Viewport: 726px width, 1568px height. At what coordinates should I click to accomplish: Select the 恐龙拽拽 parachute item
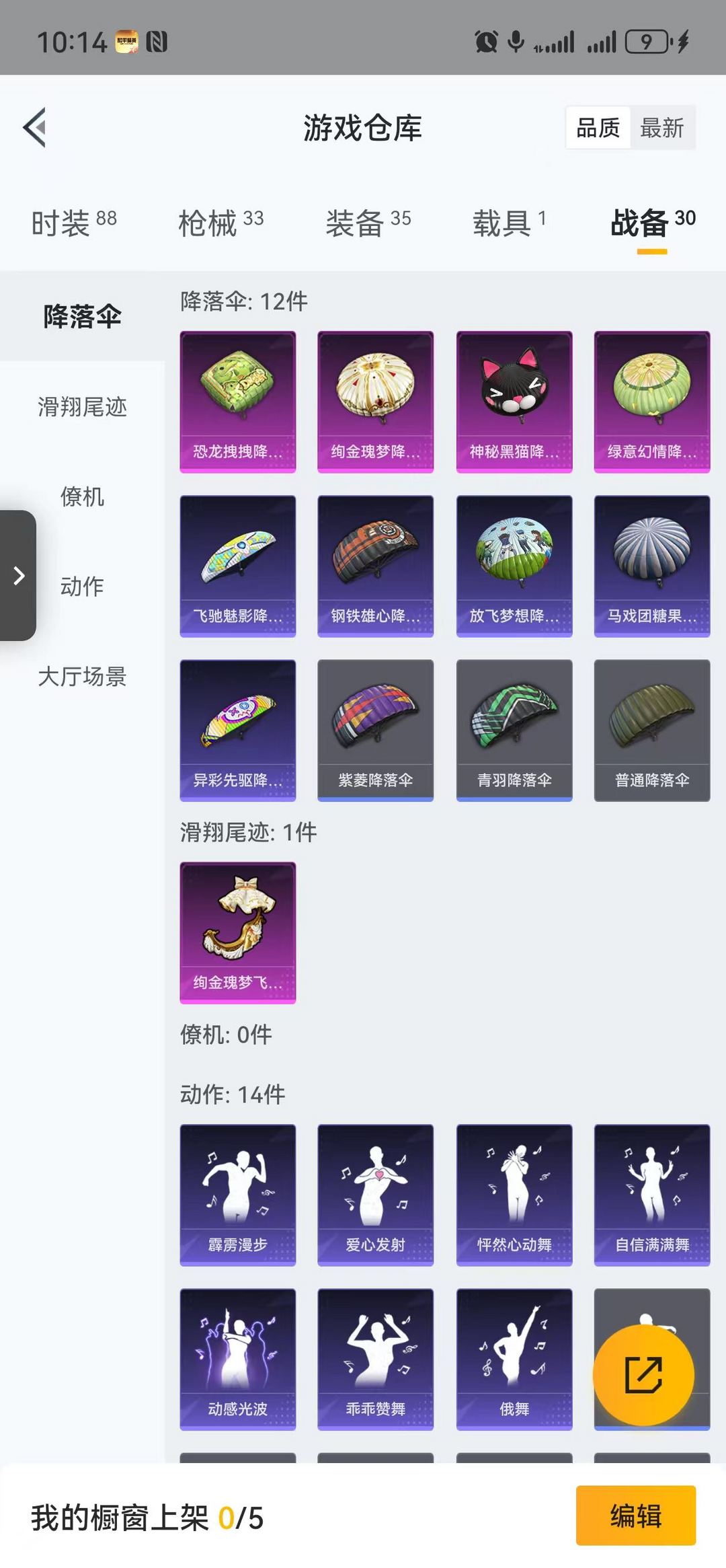point(238,402)
